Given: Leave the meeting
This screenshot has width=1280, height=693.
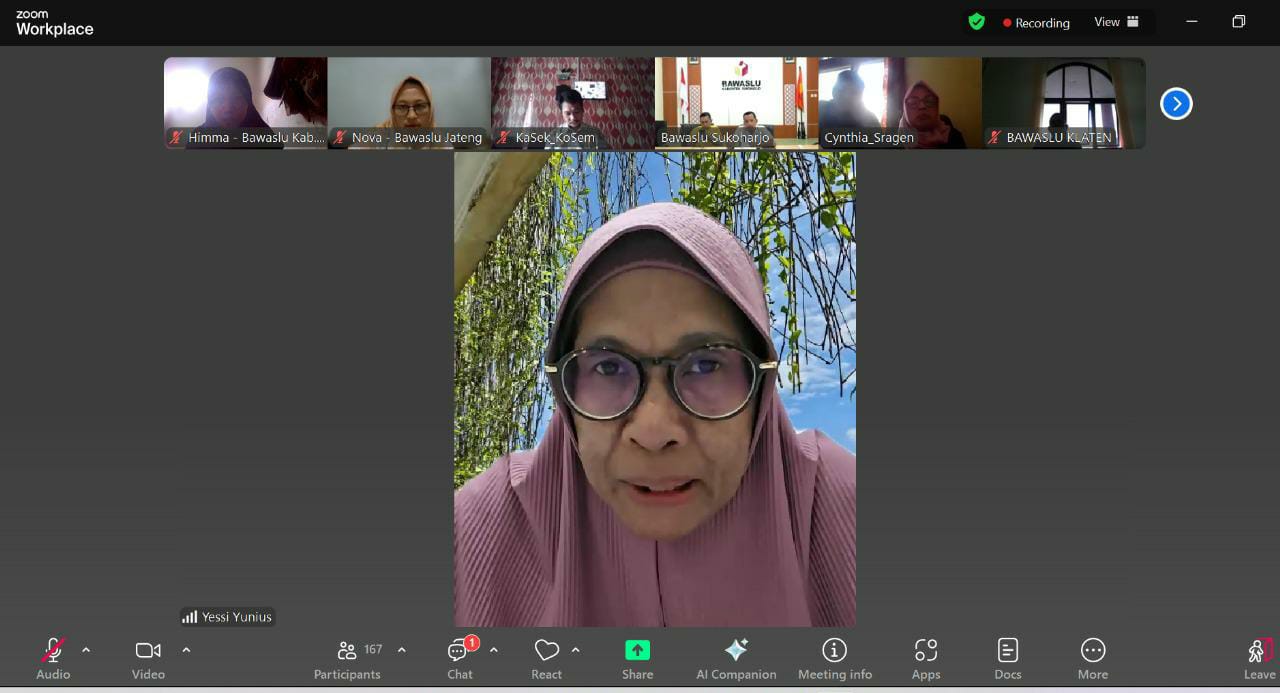Looking at the screenshot, I should pos(1257,657).
